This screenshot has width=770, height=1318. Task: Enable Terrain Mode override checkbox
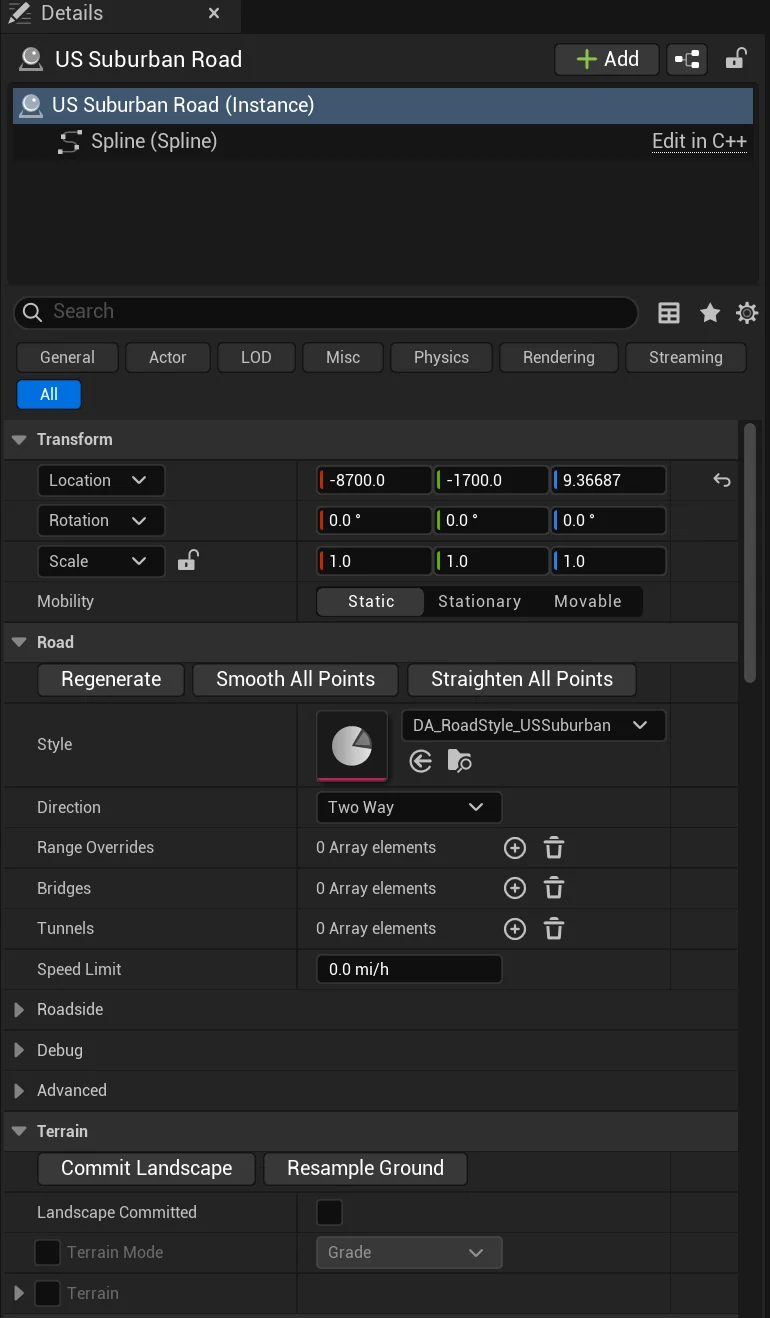pyautogui.click(x=47, y=1252)
